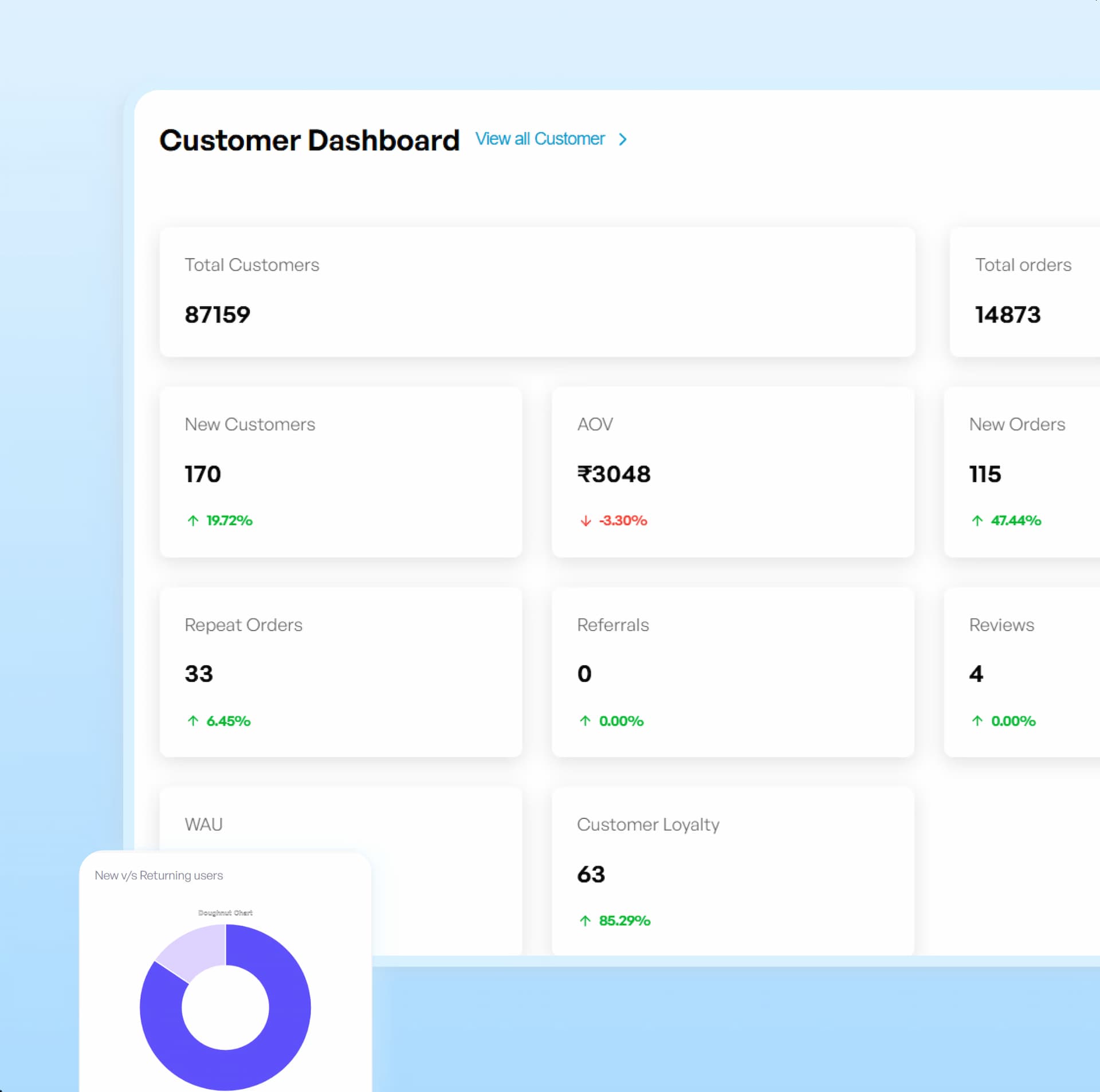Click the rupee symbol in the AOV value
1100x1092 pixels.
coord(585,473)
